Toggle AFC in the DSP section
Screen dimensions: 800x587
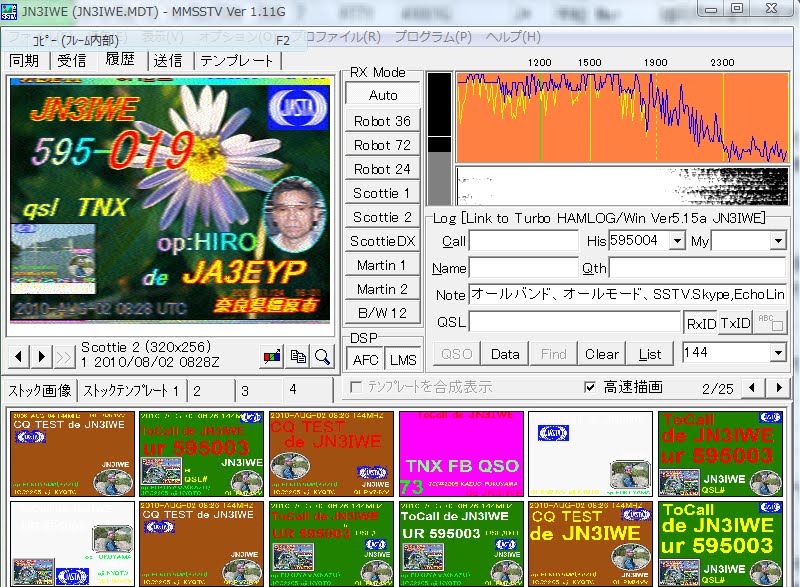[x=365, y=360]
